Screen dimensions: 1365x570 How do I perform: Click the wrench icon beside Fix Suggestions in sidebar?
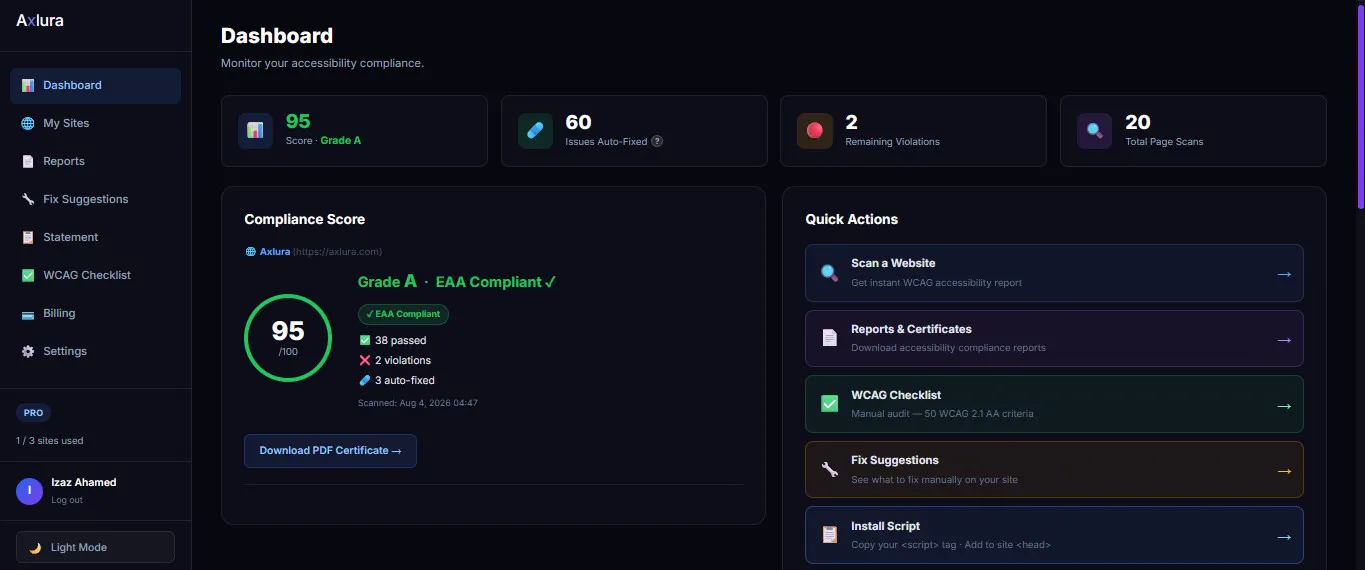coord(28,200)
